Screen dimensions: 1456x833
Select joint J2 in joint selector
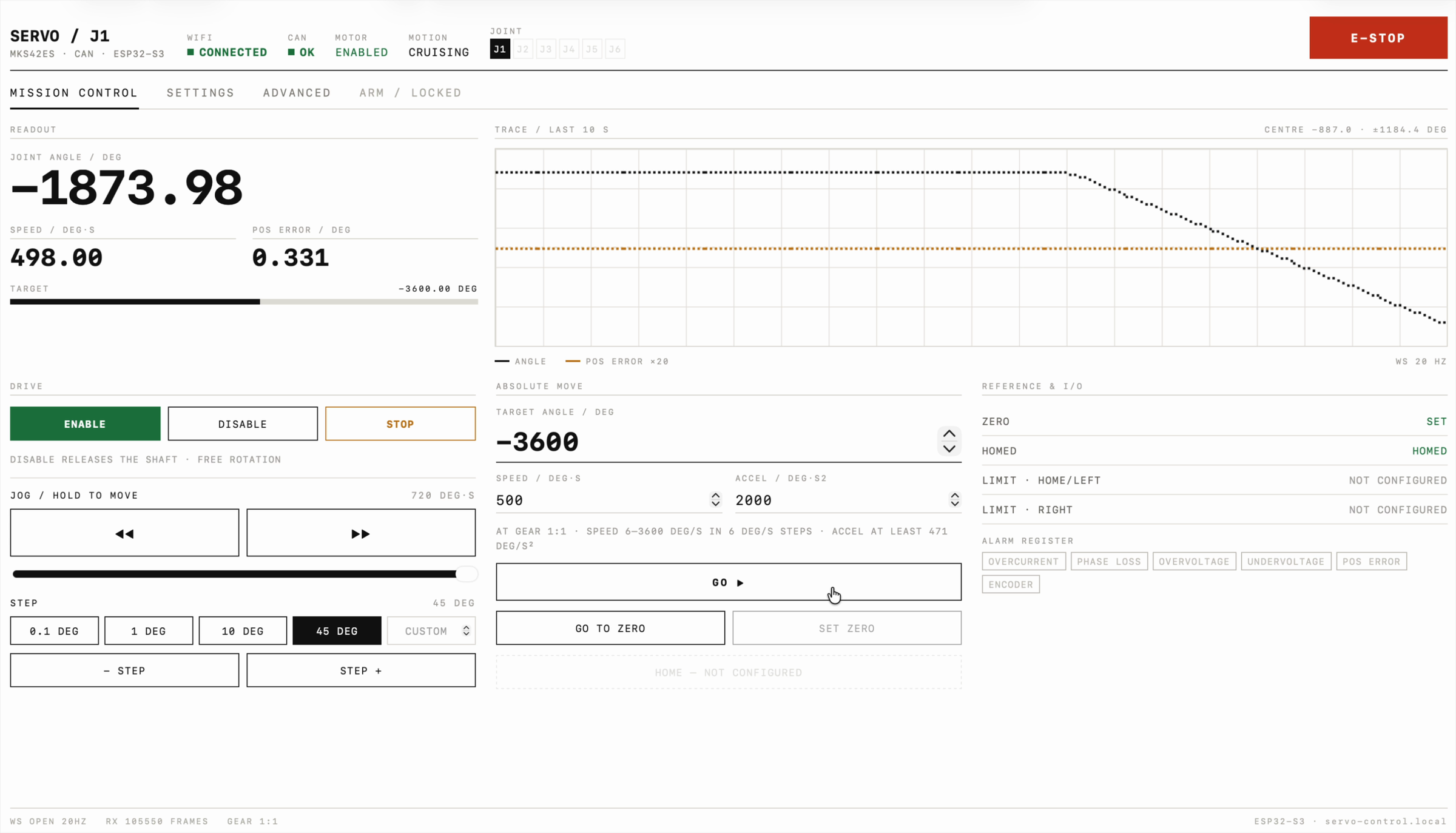[523, 49]
